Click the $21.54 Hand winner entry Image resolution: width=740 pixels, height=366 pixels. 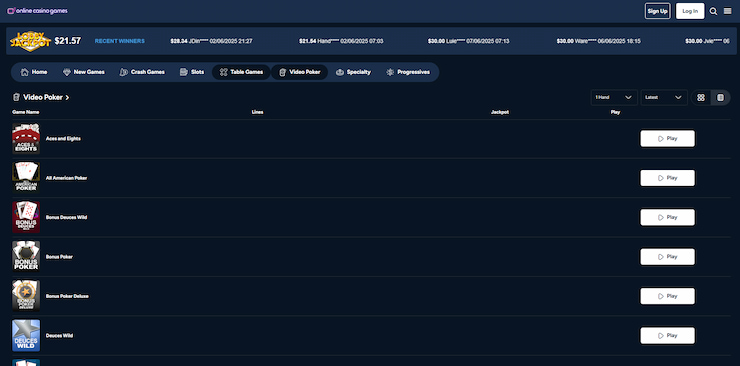click(x=341, y=41)
